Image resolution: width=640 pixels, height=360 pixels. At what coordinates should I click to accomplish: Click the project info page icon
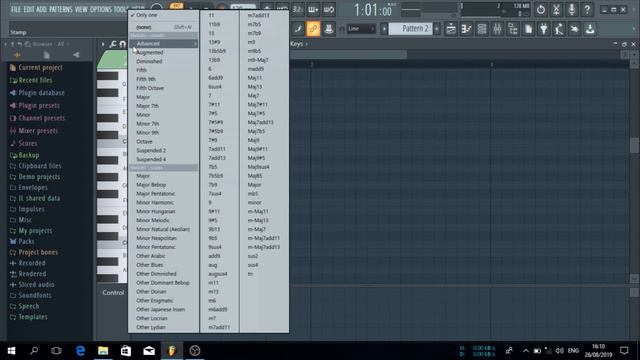(x=528, y=29)
